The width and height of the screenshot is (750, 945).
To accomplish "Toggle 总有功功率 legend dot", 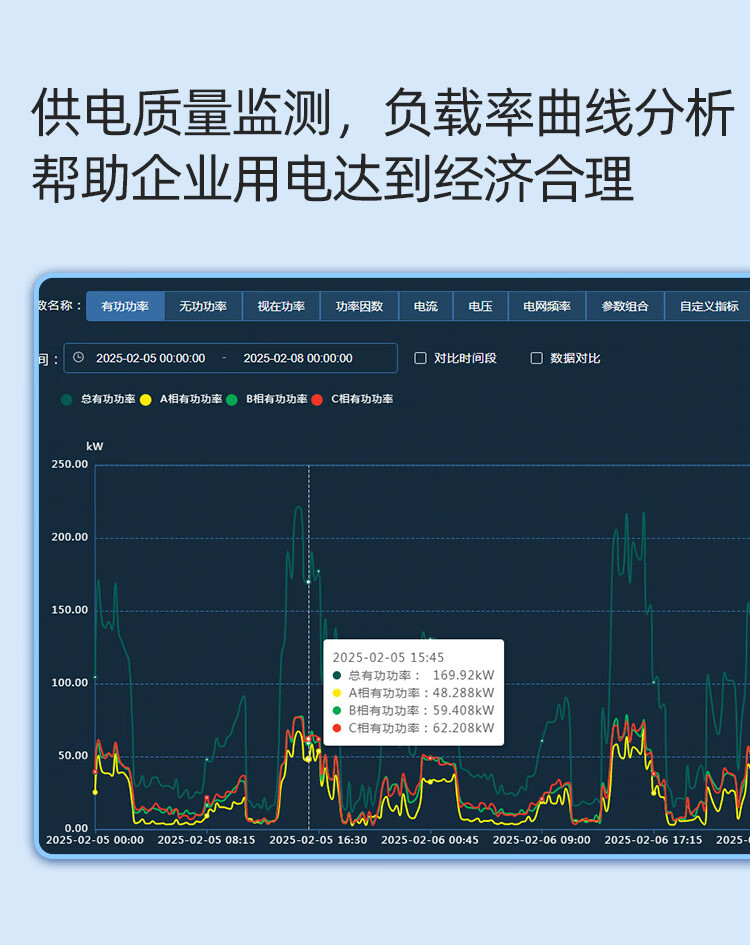I will 67,399.
